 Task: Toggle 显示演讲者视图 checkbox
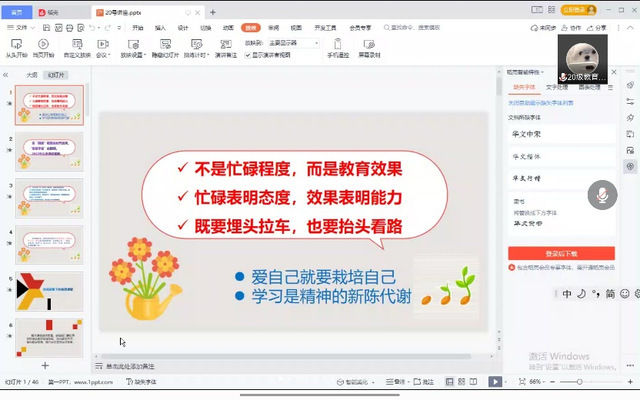pos(245,56)
